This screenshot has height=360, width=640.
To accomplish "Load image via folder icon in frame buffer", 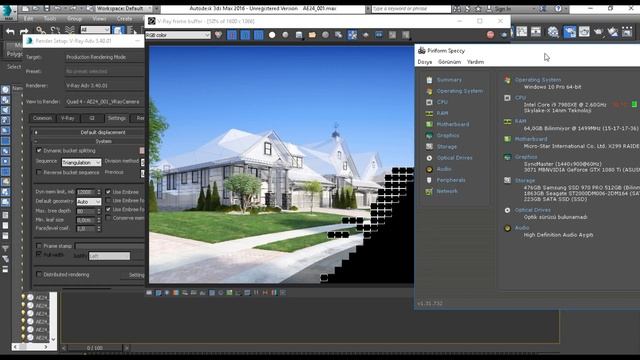I will point(312,35).
